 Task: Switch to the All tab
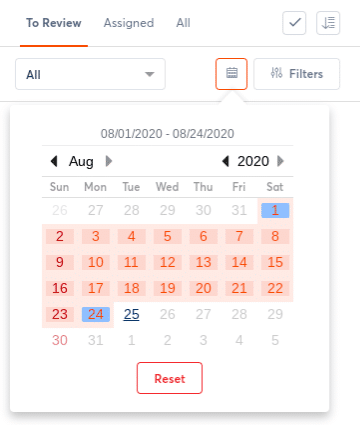[x=183, y=23]
